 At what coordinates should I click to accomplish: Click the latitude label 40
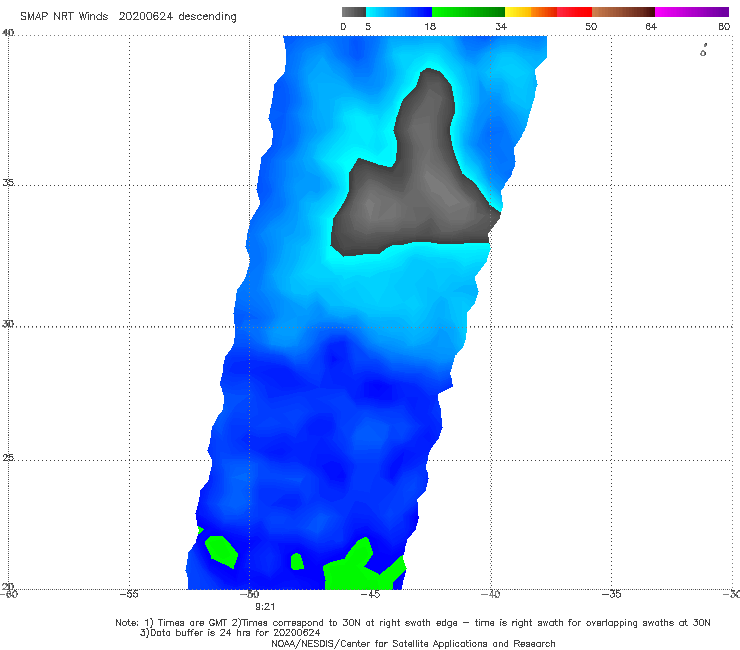(8, 33)
